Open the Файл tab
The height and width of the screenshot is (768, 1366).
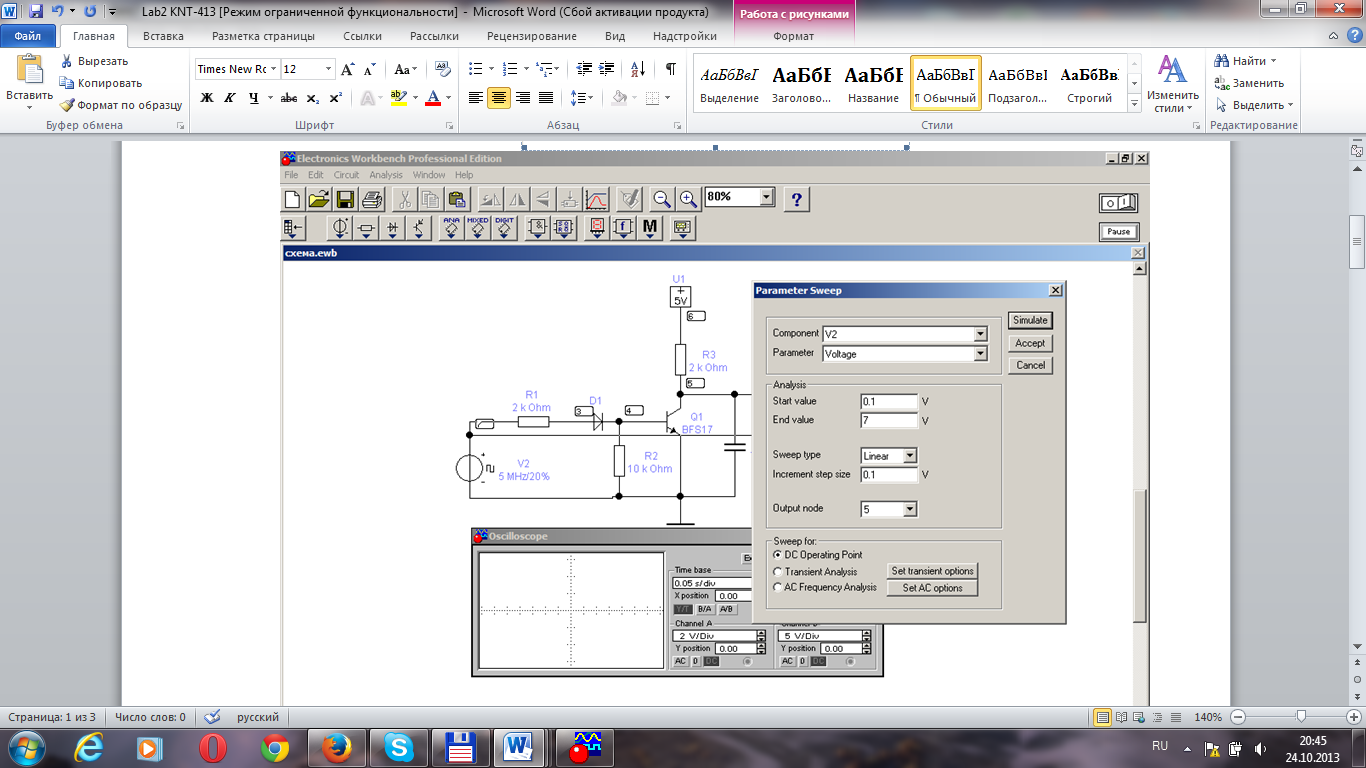pos(28,36)
